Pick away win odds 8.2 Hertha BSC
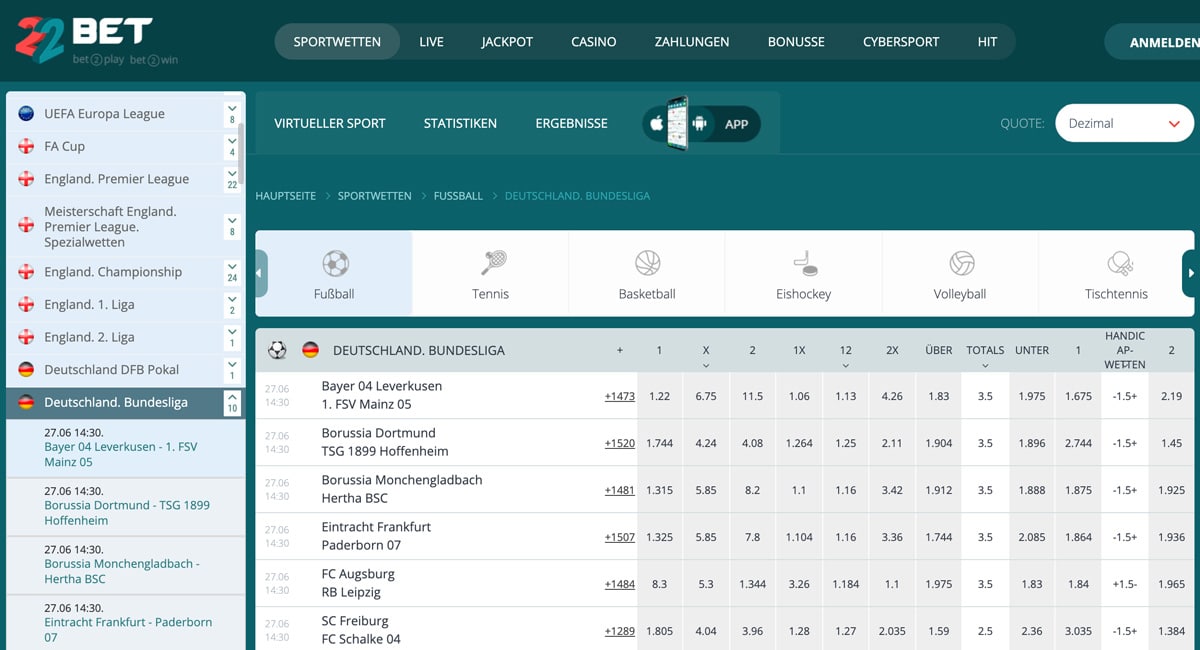The width and height of the screenshot is (1200, 650). point(752,490)
